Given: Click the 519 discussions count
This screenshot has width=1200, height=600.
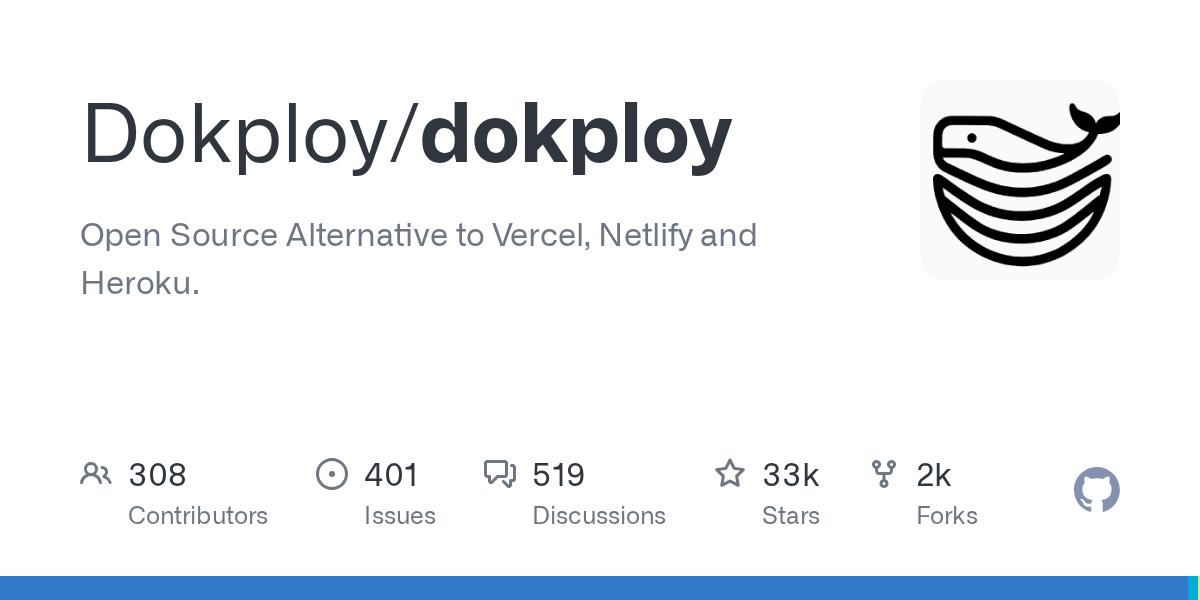Looking at the screenshot, I should point(558,475).
